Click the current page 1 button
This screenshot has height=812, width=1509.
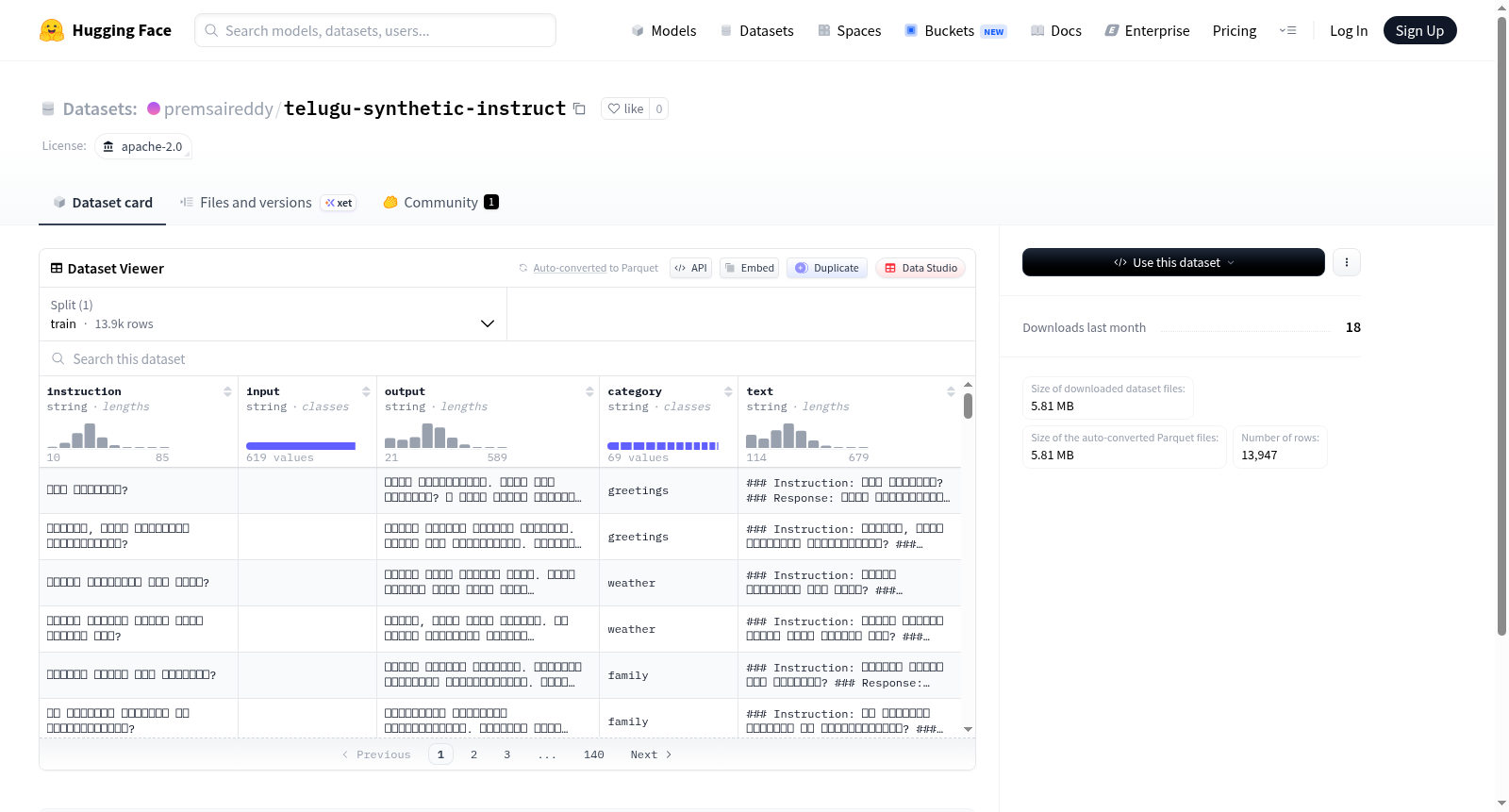[440, 754]
